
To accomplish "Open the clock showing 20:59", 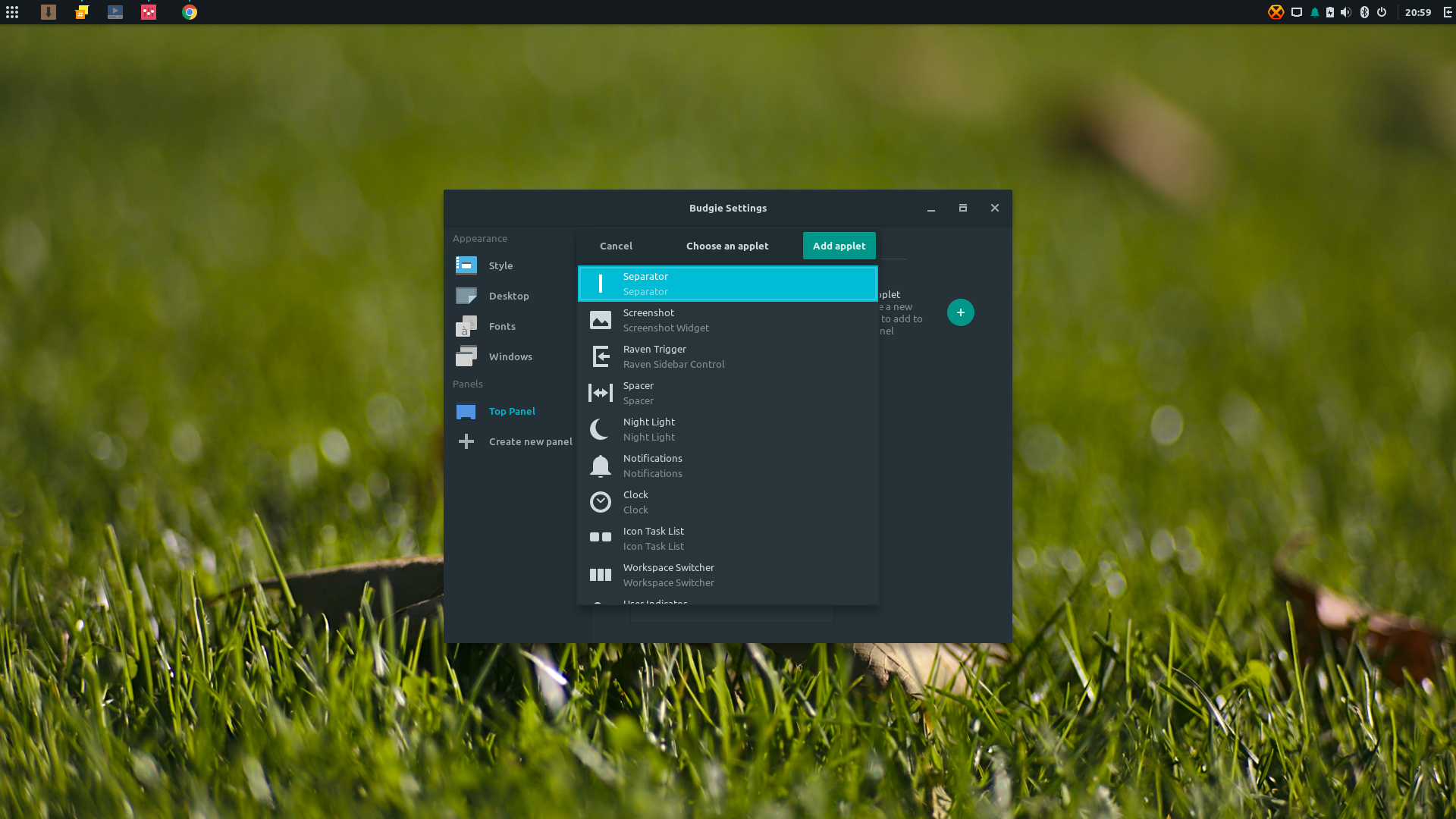I will click(1418, 12).
